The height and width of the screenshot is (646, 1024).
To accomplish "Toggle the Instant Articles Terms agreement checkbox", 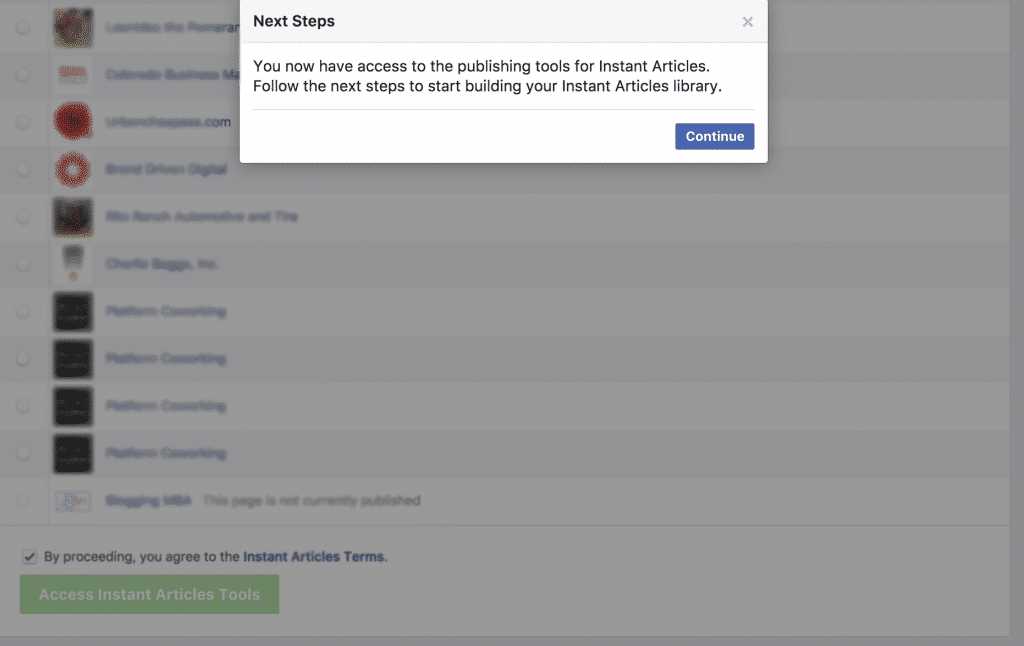I will (29, 556).
